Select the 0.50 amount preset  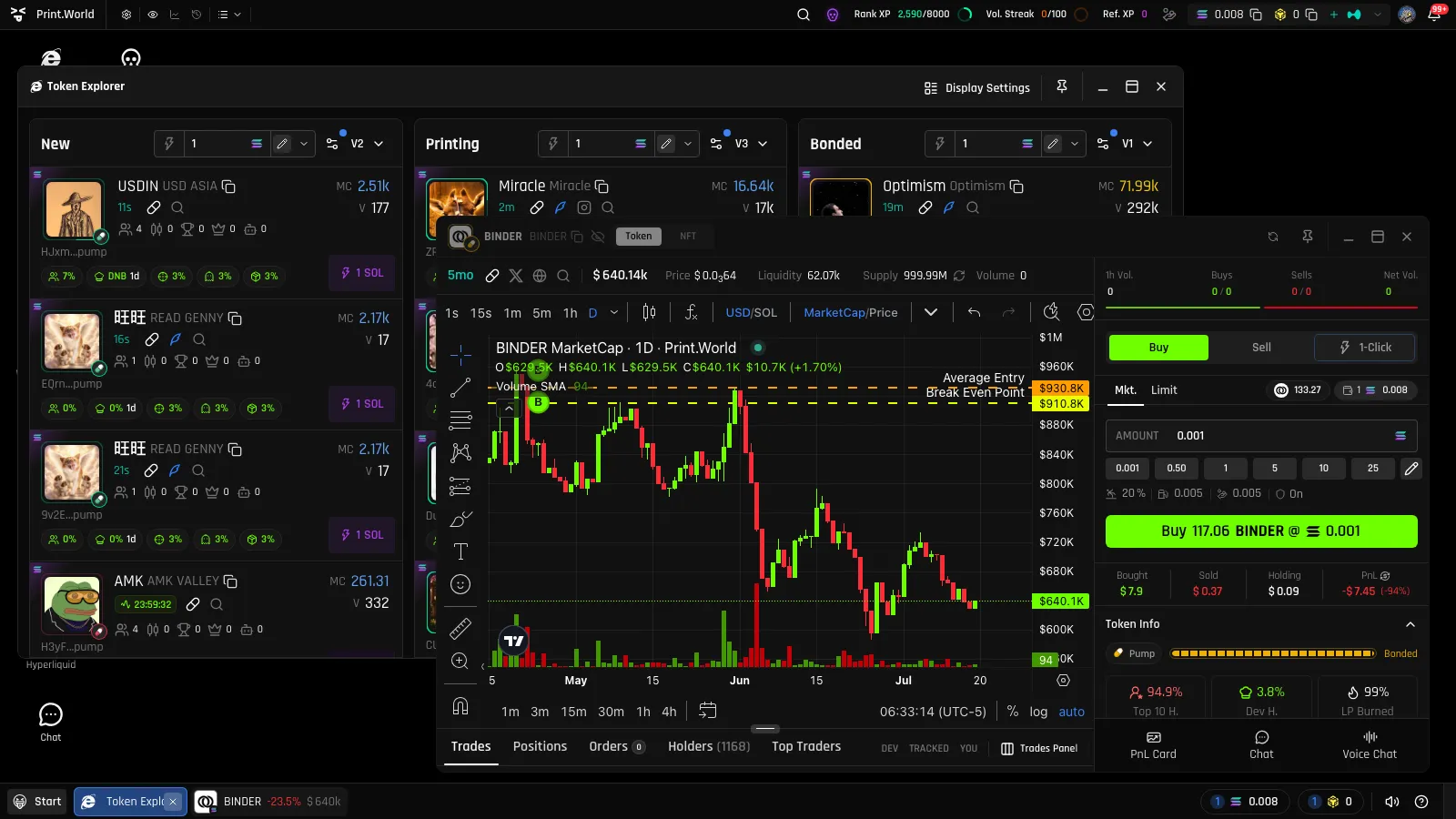(1177, 469)
